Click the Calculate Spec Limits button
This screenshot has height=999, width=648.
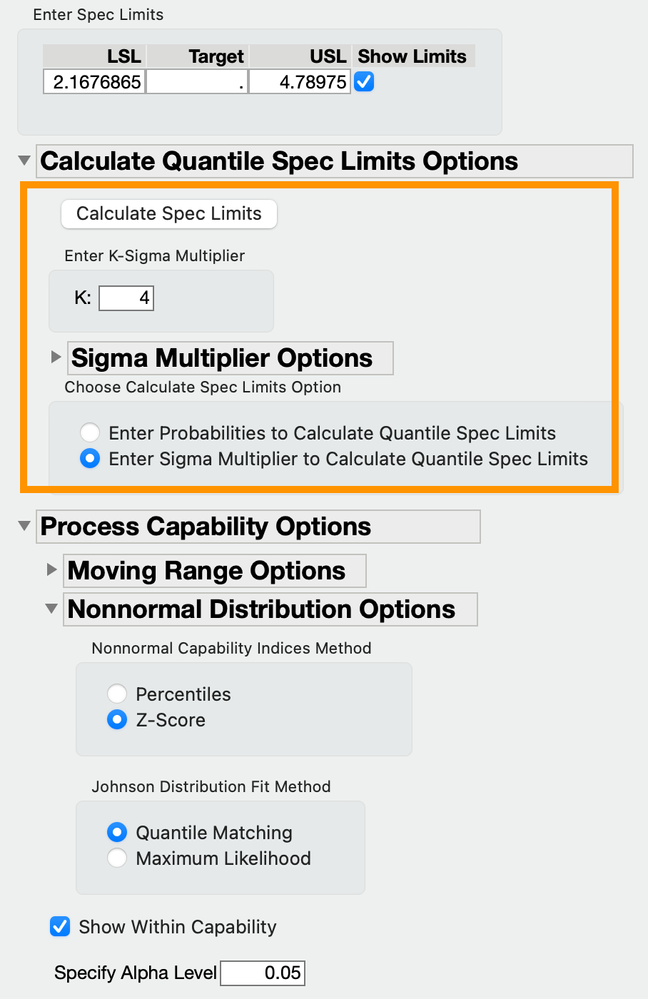coord(169,213)
